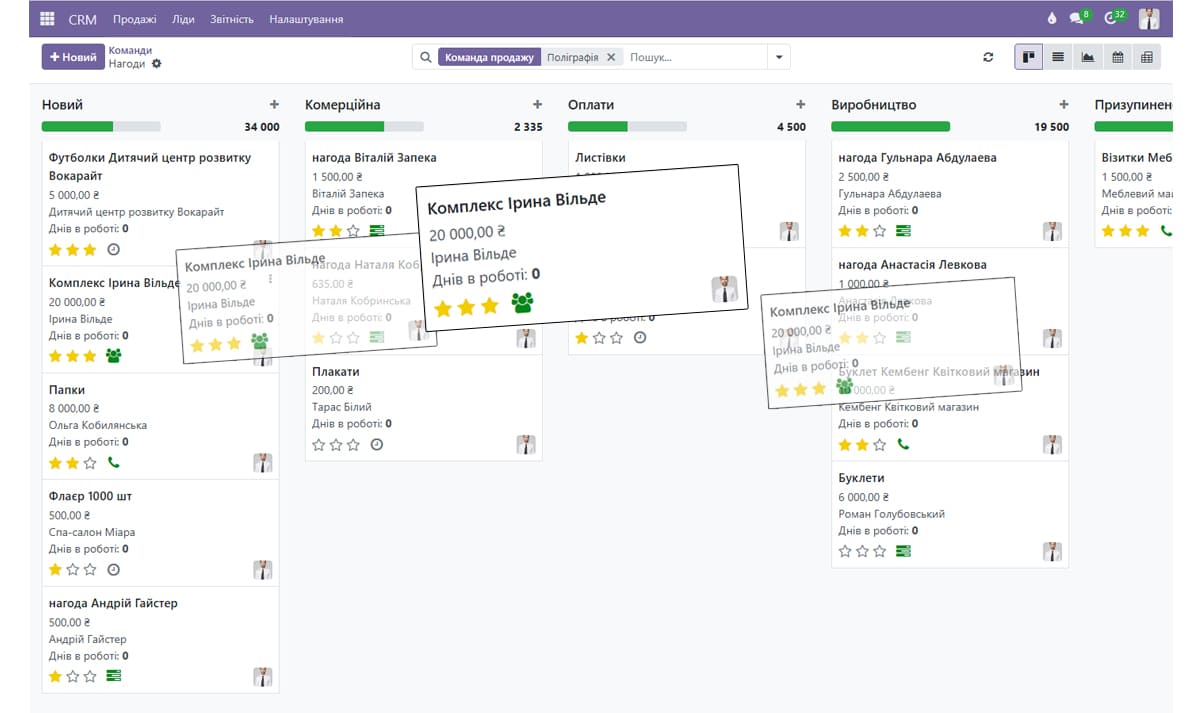Click the Новий create button
The height and width of the screenshot is (713, 1200).
(73, 57)
